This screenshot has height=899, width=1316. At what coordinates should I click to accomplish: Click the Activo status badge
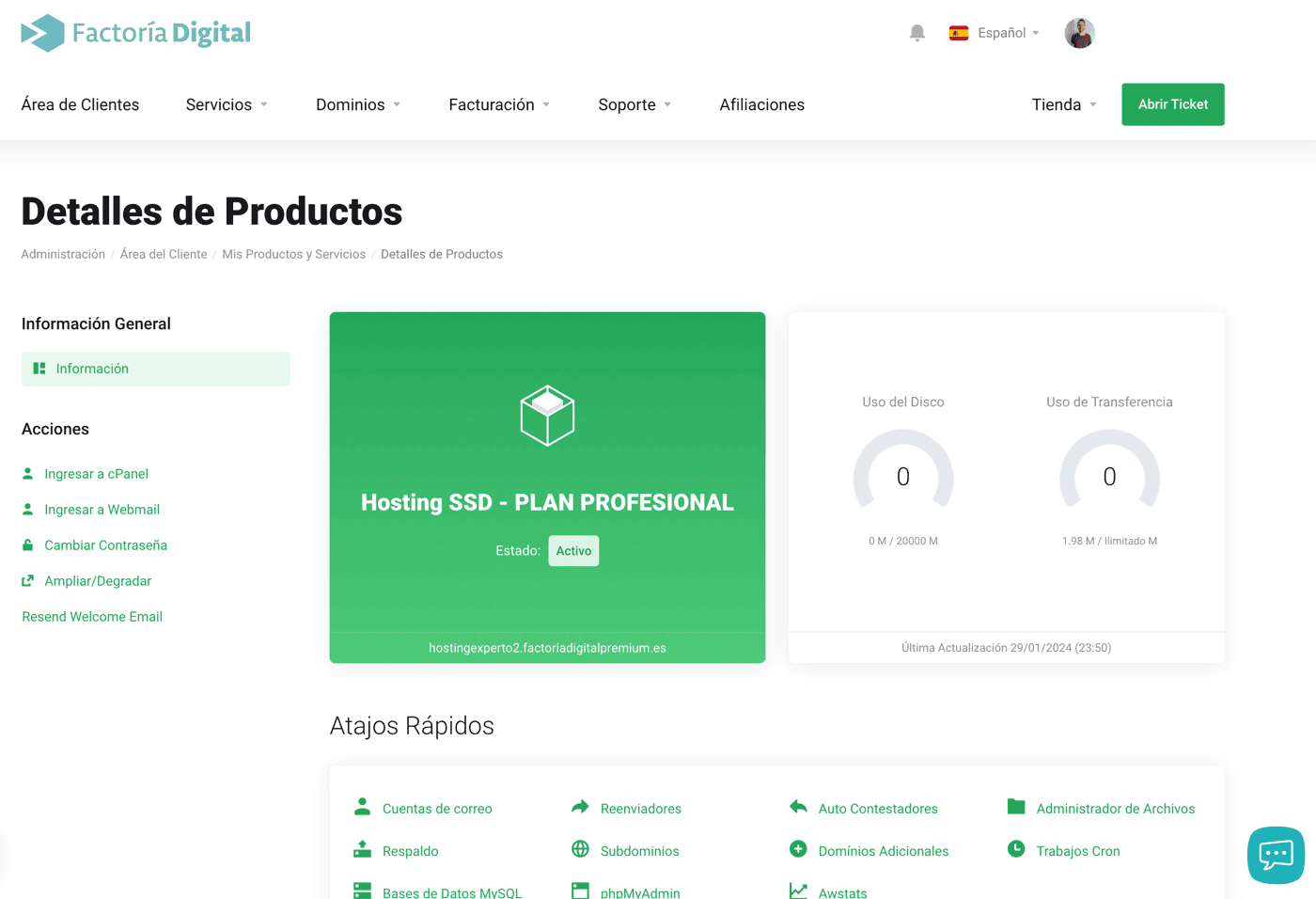[573, 551]
